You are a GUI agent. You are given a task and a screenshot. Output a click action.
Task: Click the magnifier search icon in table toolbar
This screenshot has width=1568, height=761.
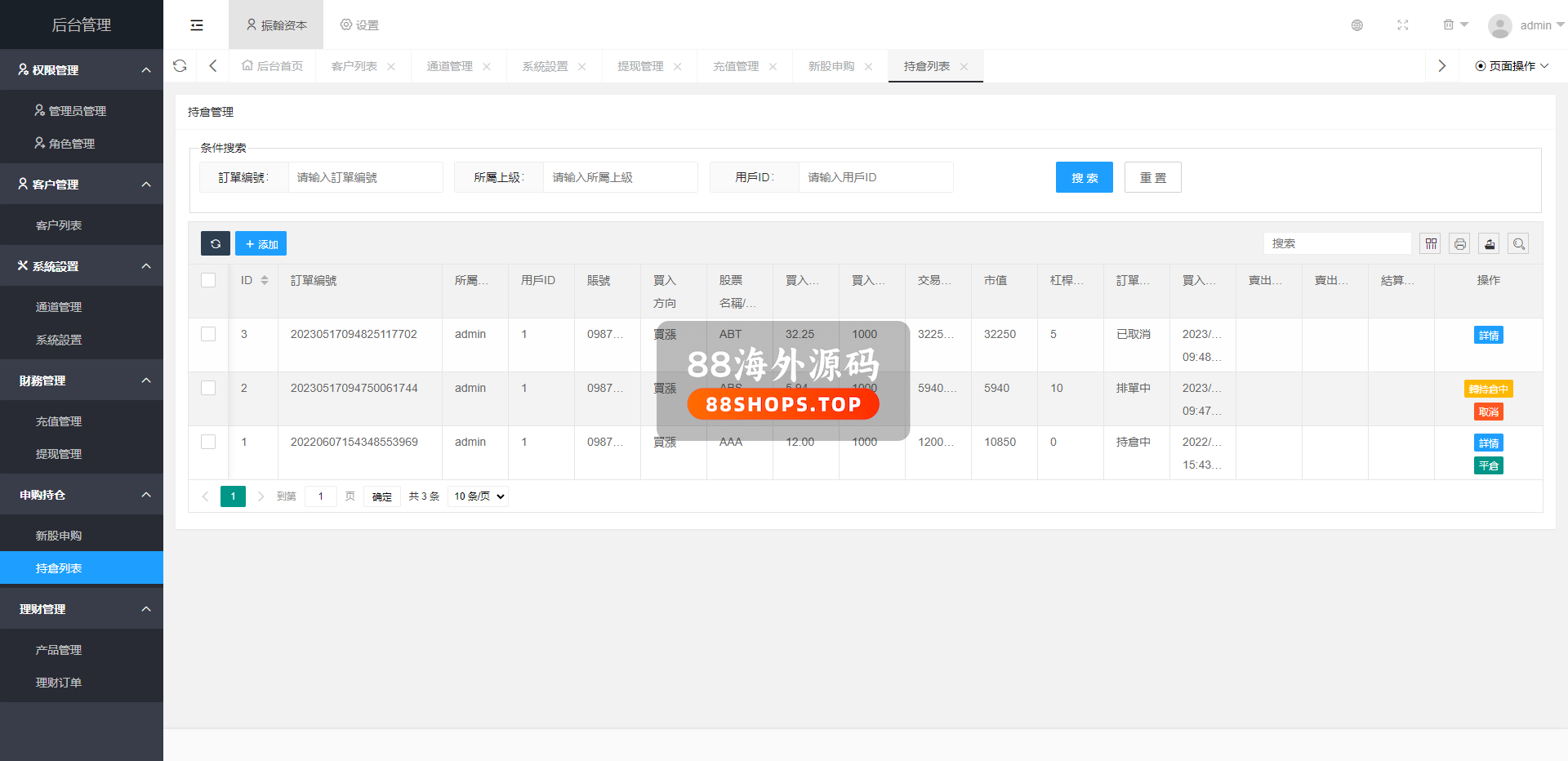(1518, 243)
